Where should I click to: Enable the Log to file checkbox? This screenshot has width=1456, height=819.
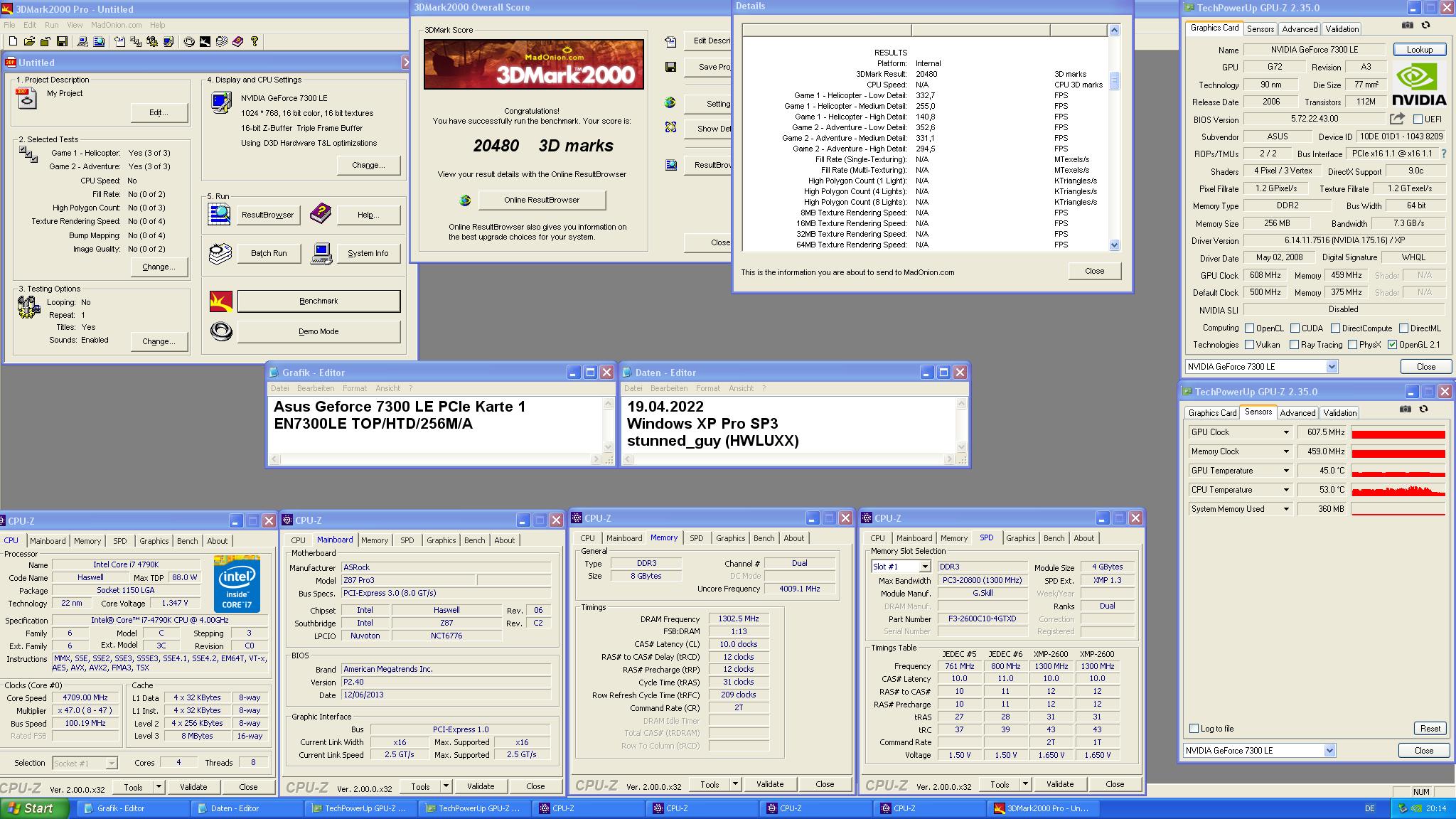pyautogui.click(x=1194, y=729)
